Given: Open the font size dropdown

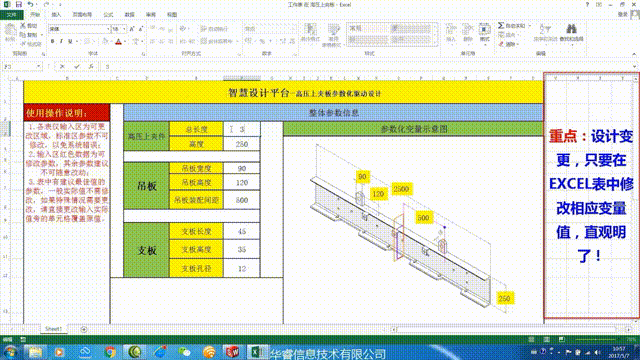Looking at the screenshot, I should click(x=124, y=29).
